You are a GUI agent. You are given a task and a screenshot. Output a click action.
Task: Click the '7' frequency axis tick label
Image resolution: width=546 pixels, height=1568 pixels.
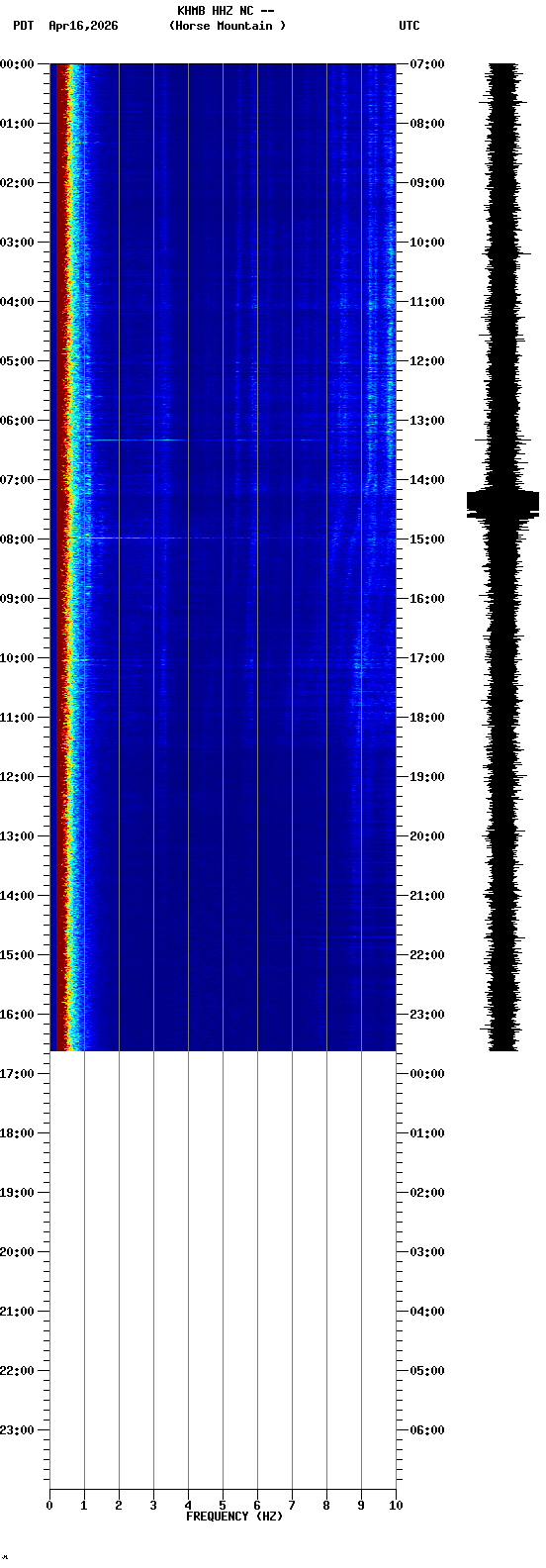pos(292,1506)
